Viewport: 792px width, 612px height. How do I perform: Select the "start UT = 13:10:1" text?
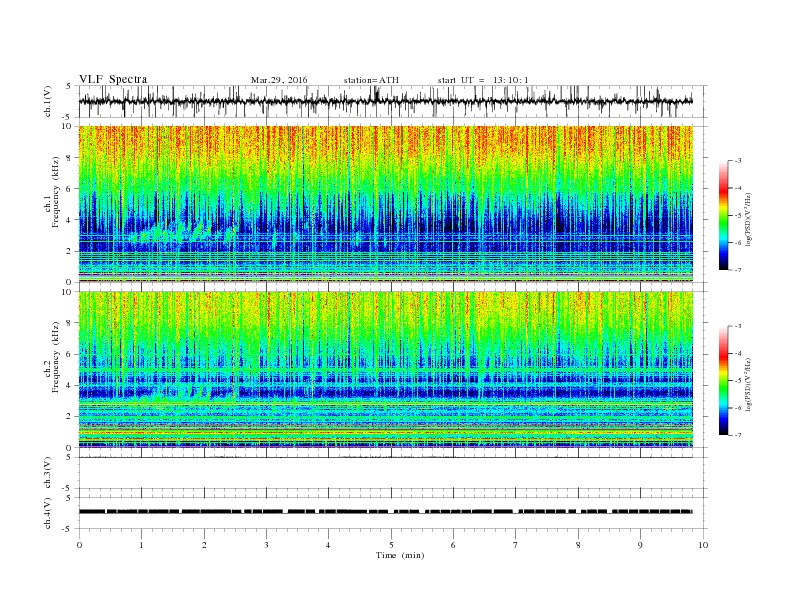pos(483,80)
